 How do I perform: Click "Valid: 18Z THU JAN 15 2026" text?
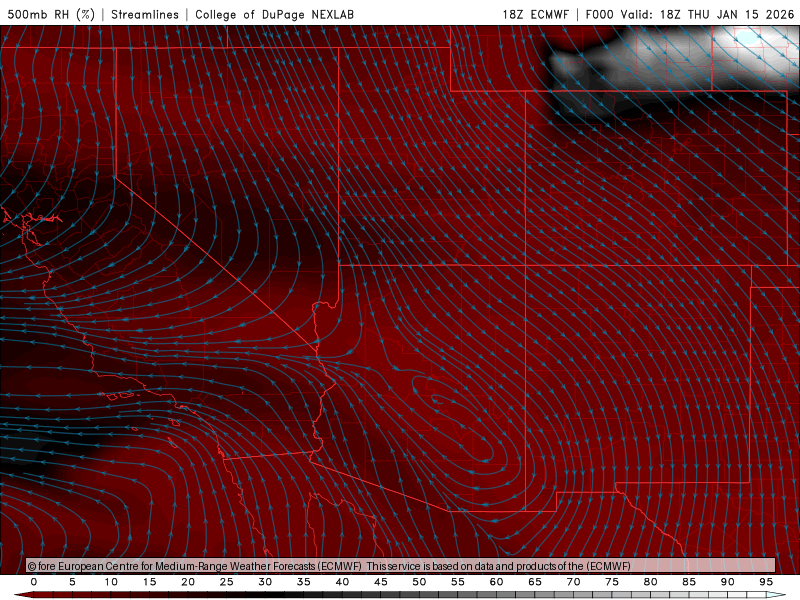tap(707, 14)
